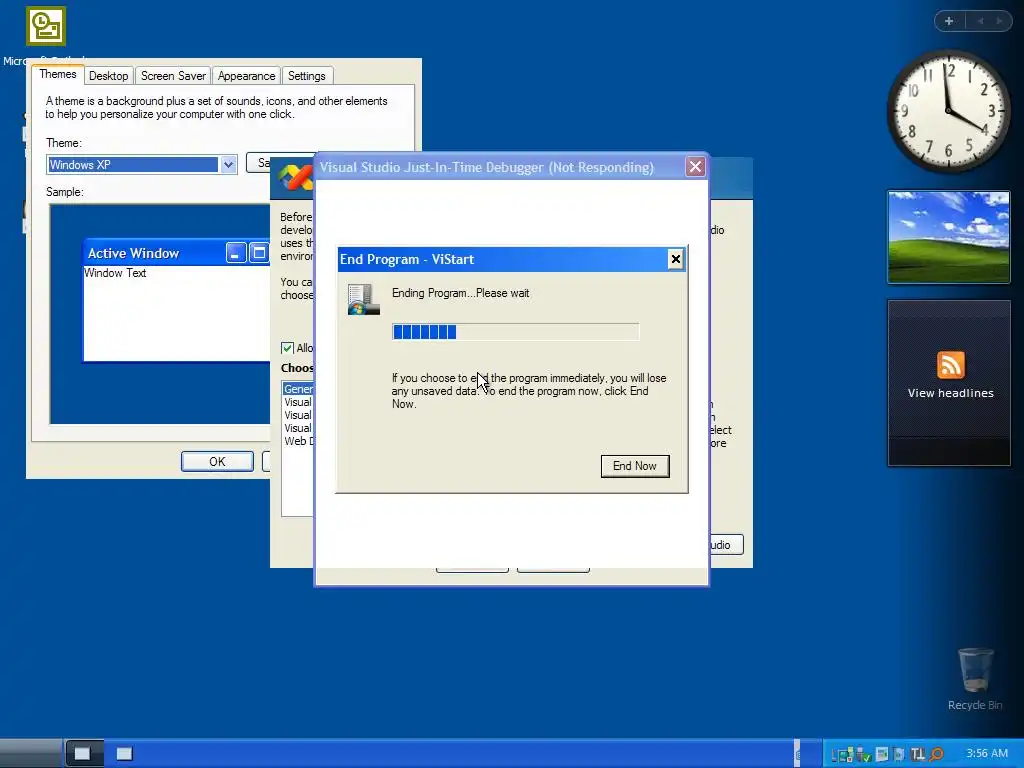Screen dimensions: 1024x768
Task: Click the View headlines text in feed gadget
Action: tap(950, 393)
